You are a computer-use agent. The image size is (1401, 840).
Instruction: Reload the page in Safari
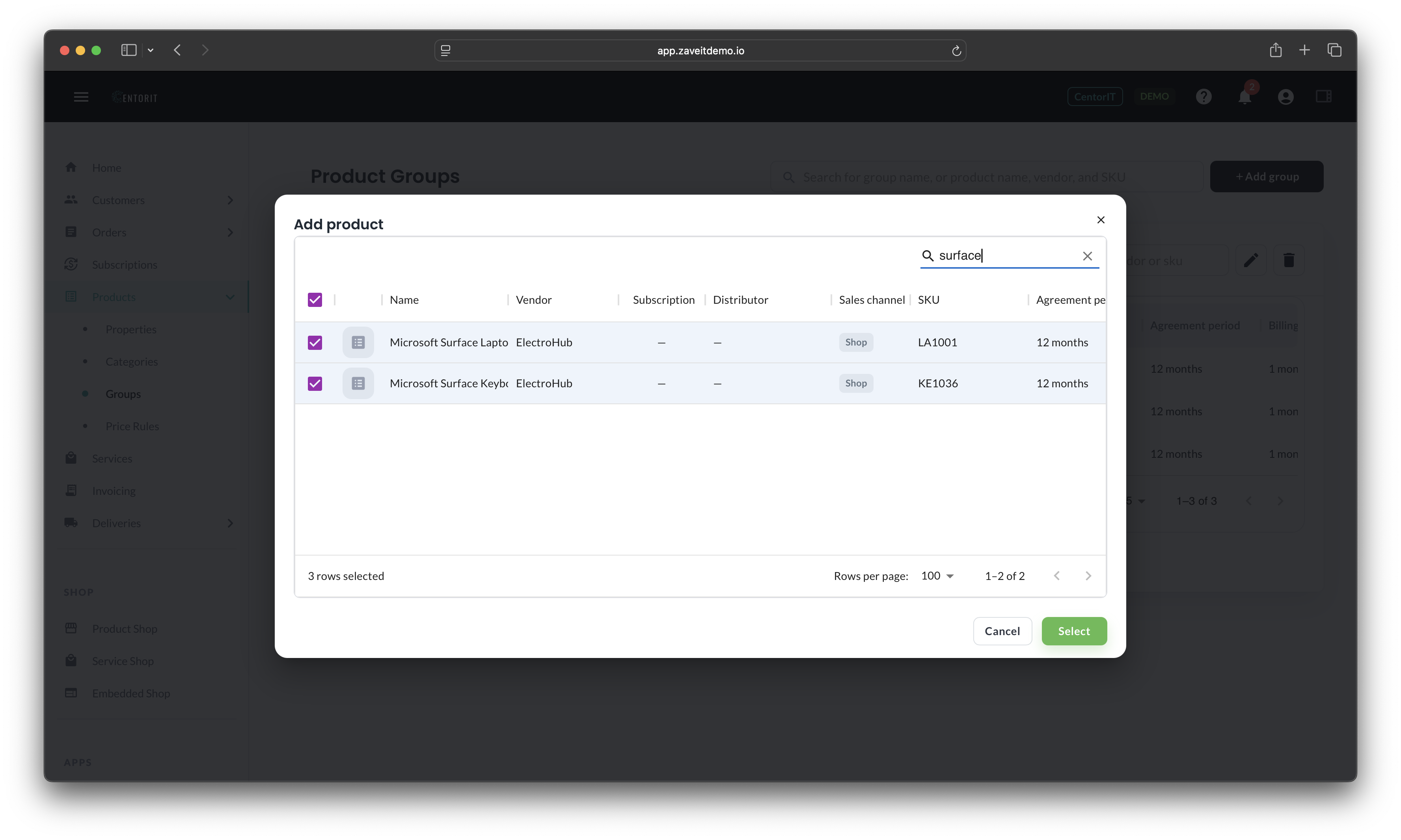tap(956, 51)
